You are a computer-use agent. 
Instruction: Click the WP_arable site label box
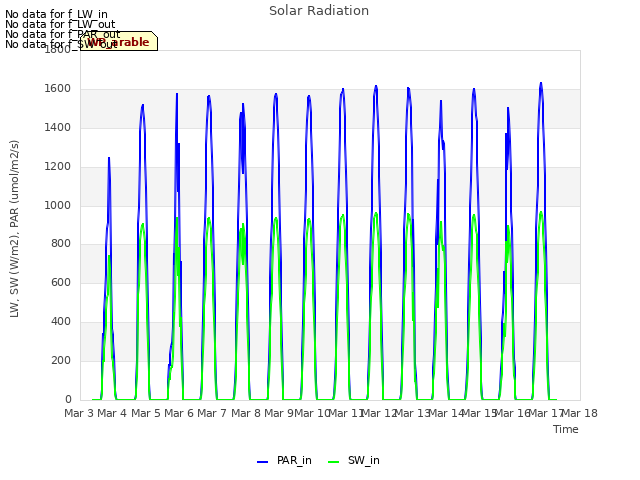pos(118,41)
